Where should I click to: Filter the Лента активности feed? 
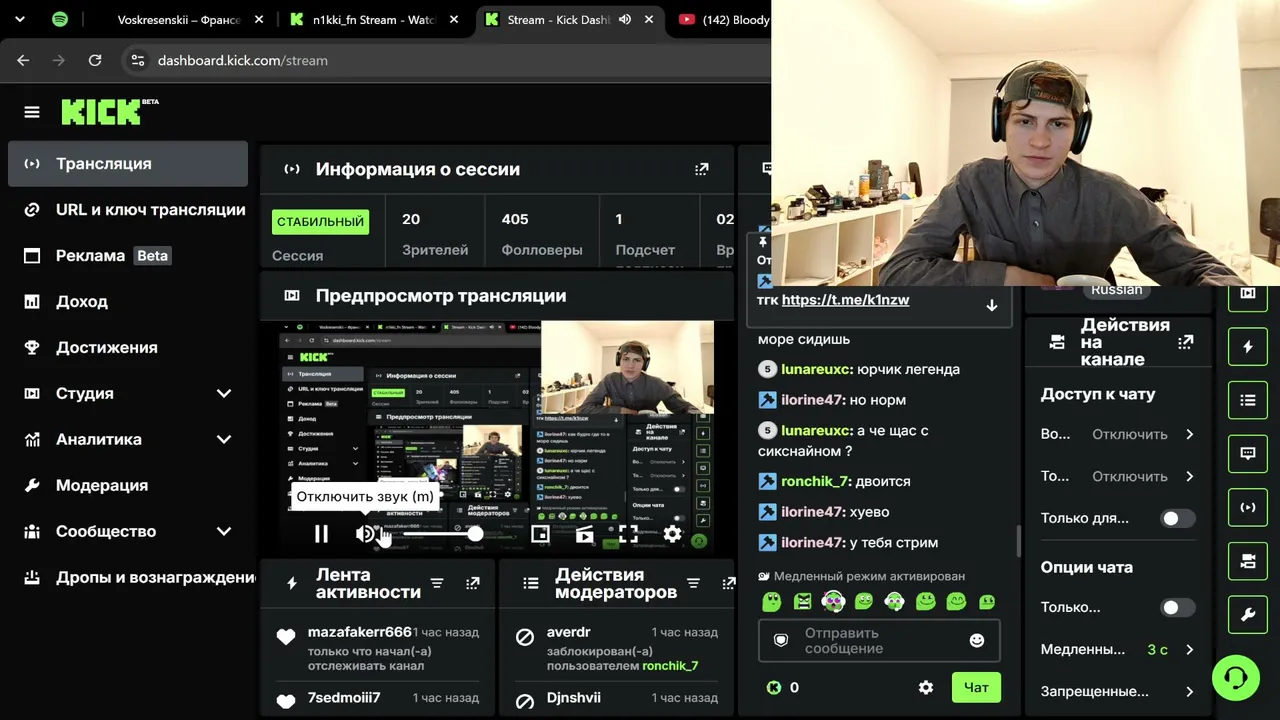tap(437, 583)
